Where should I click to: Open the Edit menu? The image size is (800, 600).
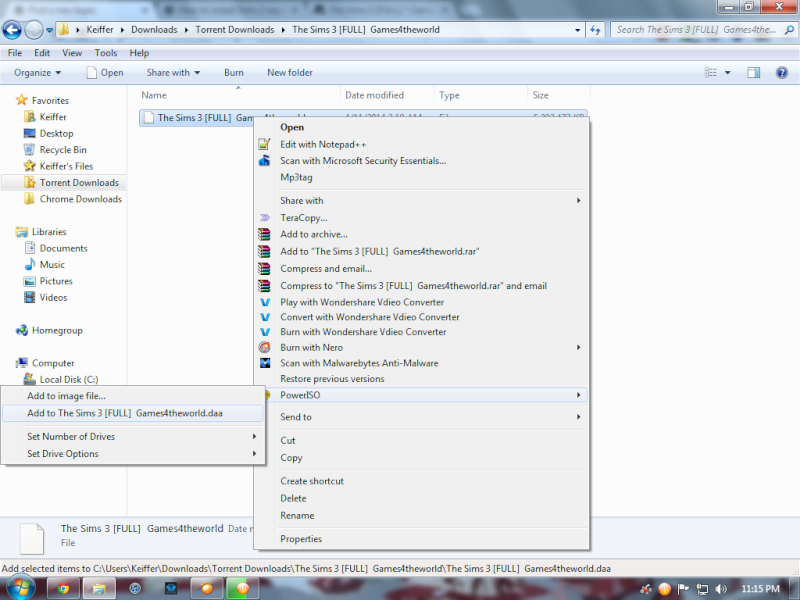tap(42, 53)
